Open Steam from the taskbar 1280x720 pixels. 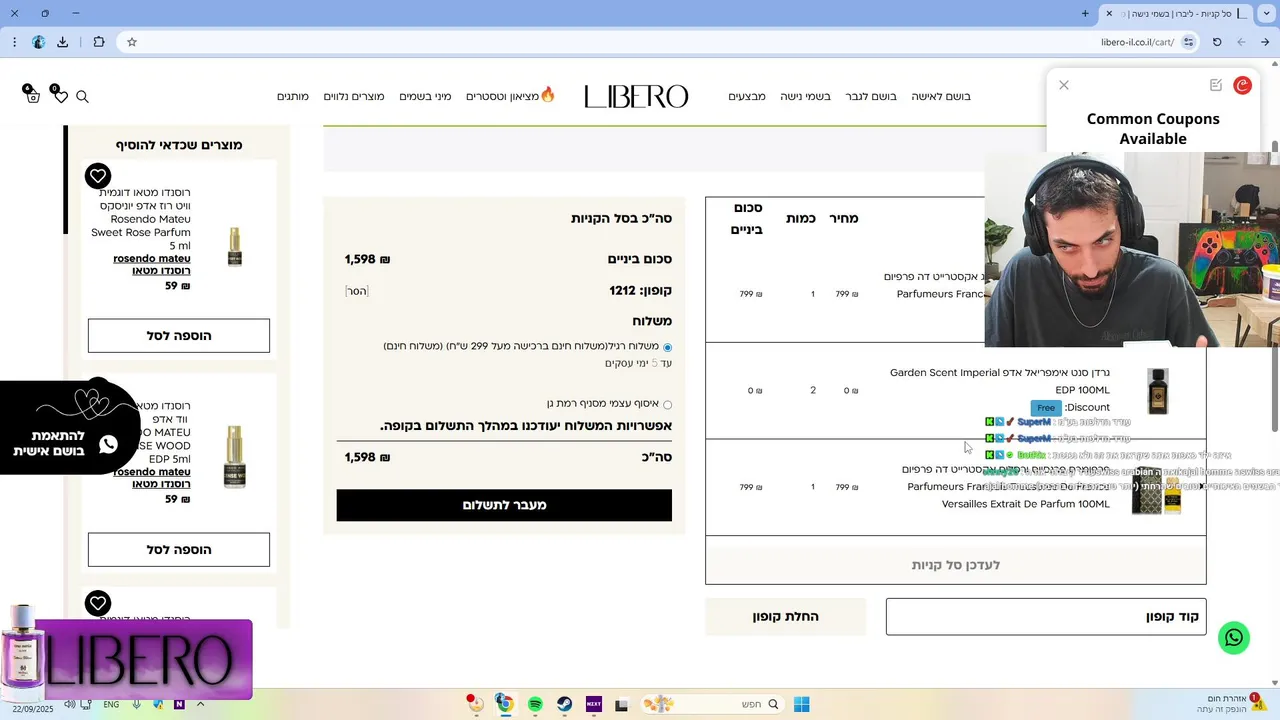pyautogui.click(x=564, y=704)
